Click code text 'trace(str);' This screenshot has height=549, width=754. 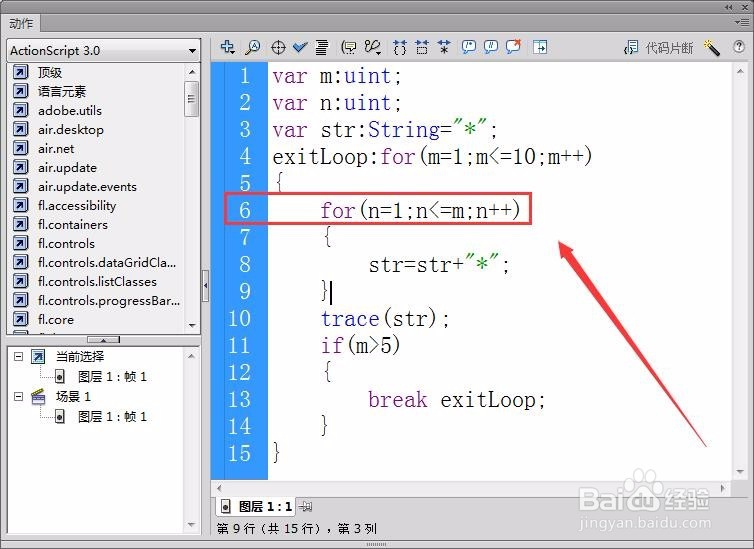385,319
